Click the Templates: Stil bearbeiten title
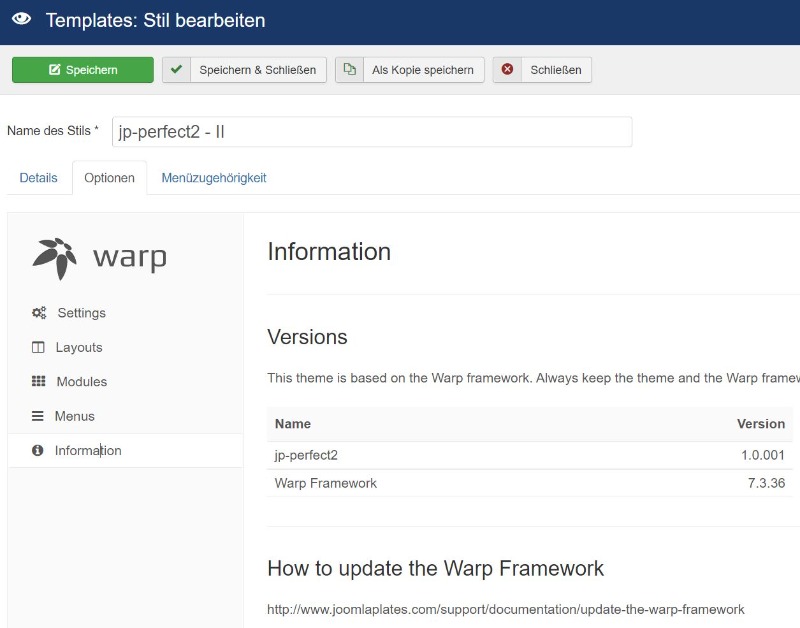 (156, 20)
